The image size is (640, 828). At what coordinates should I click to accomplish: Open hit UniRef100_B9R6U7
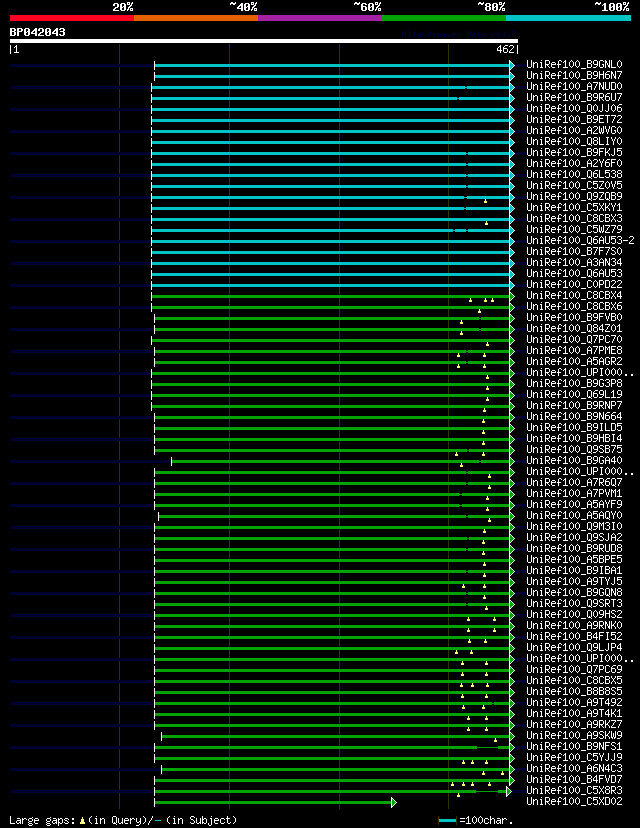tap(574, 98)
